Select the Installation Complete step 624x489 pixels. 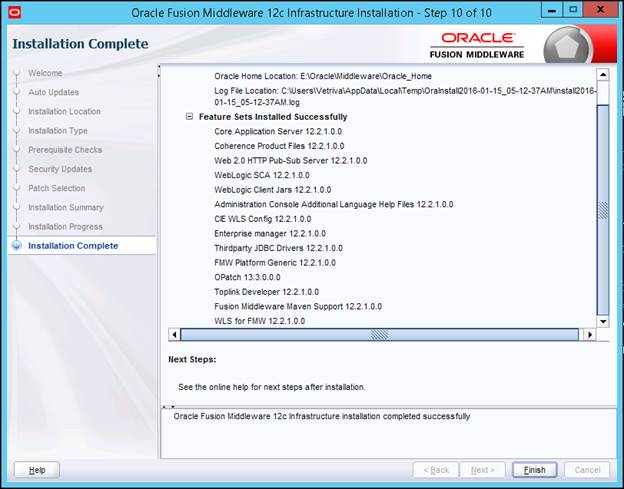(73, 246)
